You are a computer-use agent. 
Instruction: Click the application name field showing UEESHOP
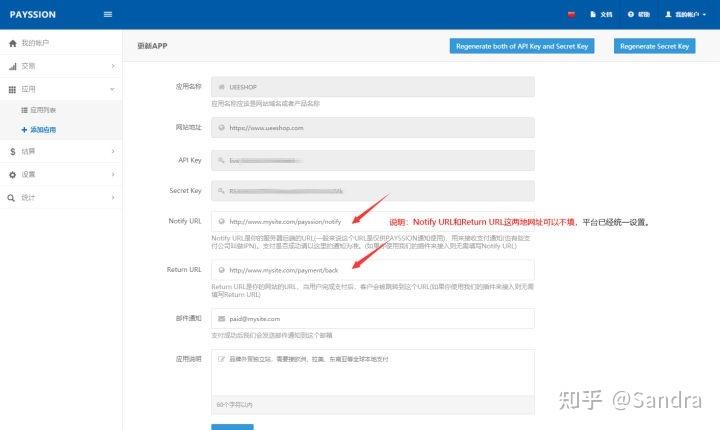point(373,87)
